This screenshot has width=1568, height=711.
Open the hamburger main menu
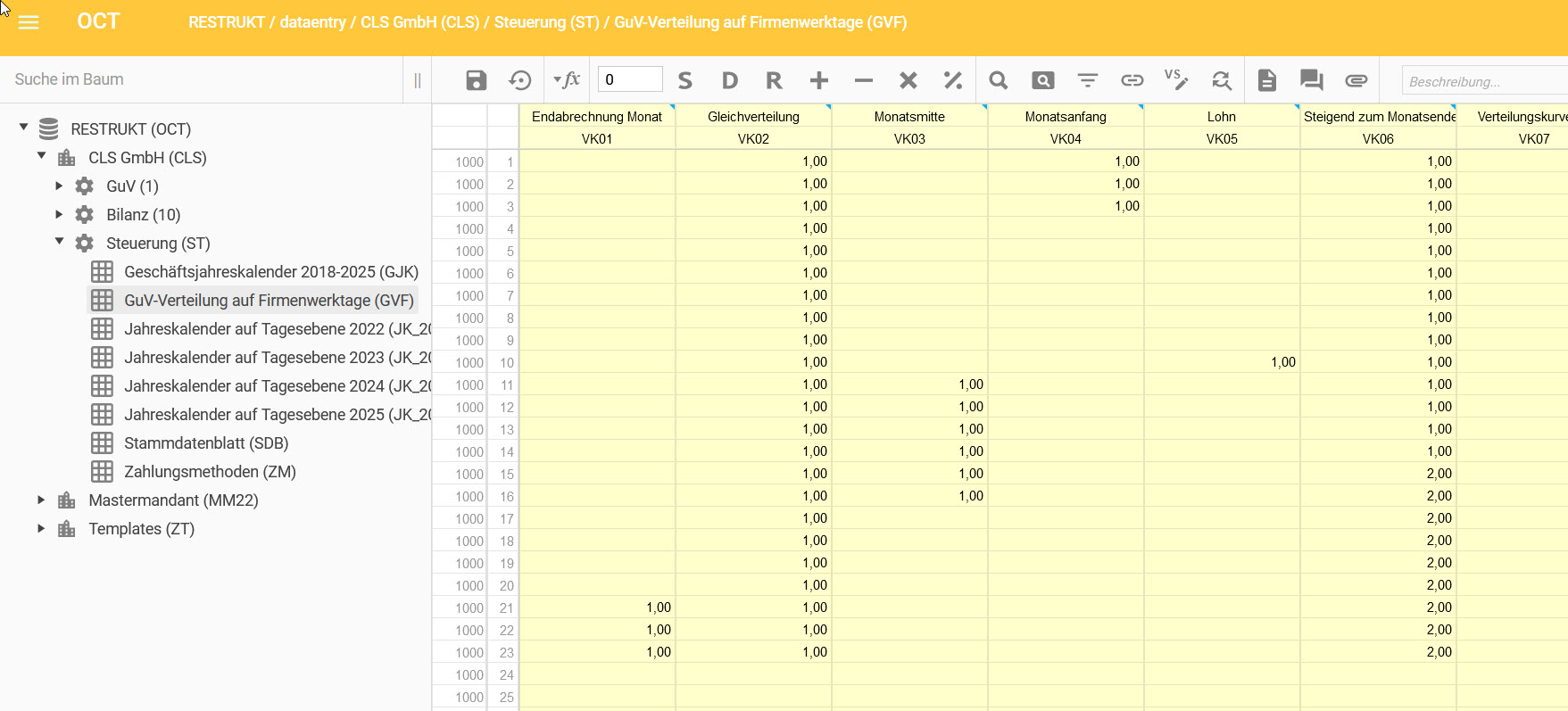click(29, 22)
